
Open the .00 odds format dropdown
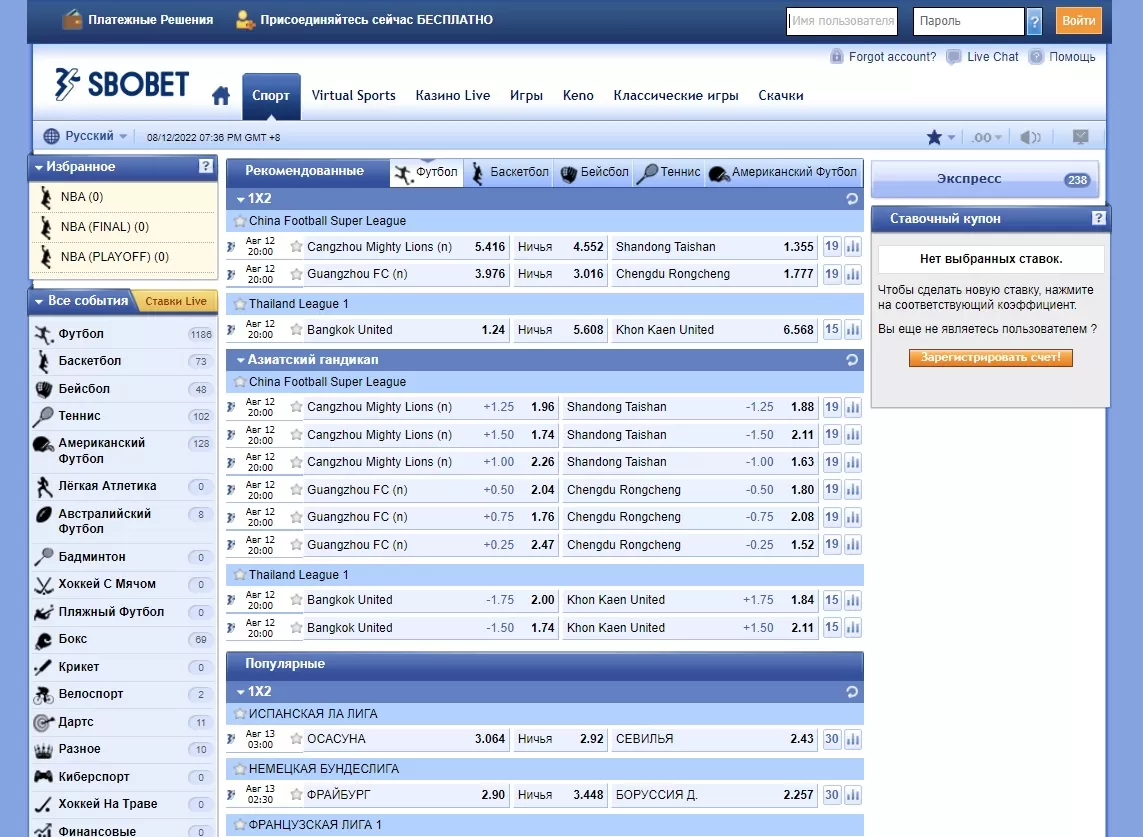(x=985, y=135)
